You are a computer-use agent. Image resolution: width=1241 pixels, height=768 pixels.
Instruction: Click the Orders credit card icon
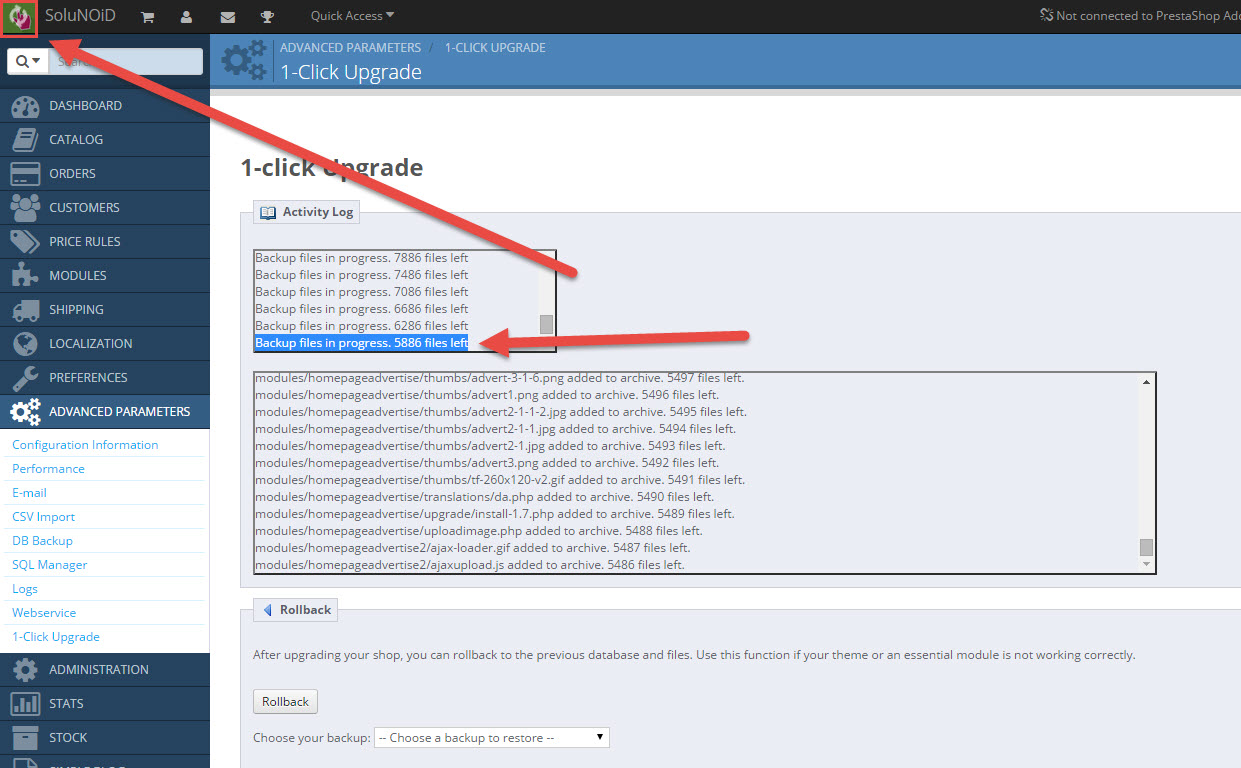(24, 174)
